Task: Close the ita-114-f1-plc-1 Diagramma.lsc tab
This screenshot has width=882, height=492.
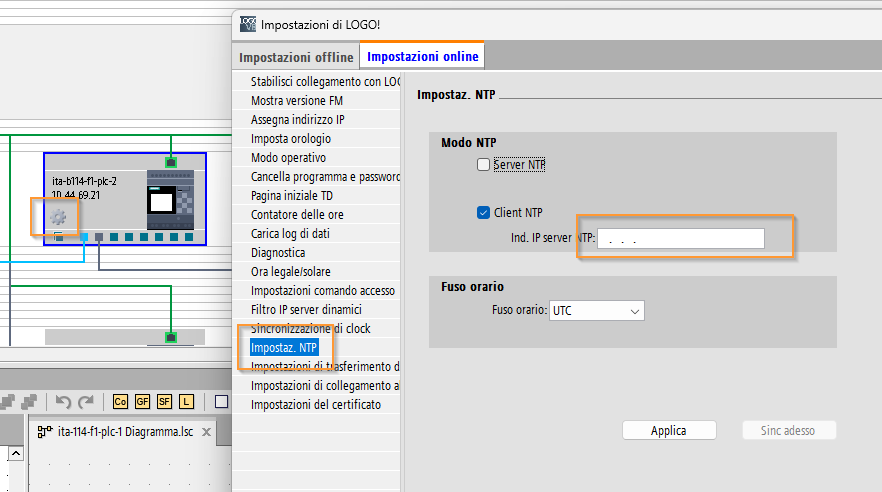Action: pos(206,433)
